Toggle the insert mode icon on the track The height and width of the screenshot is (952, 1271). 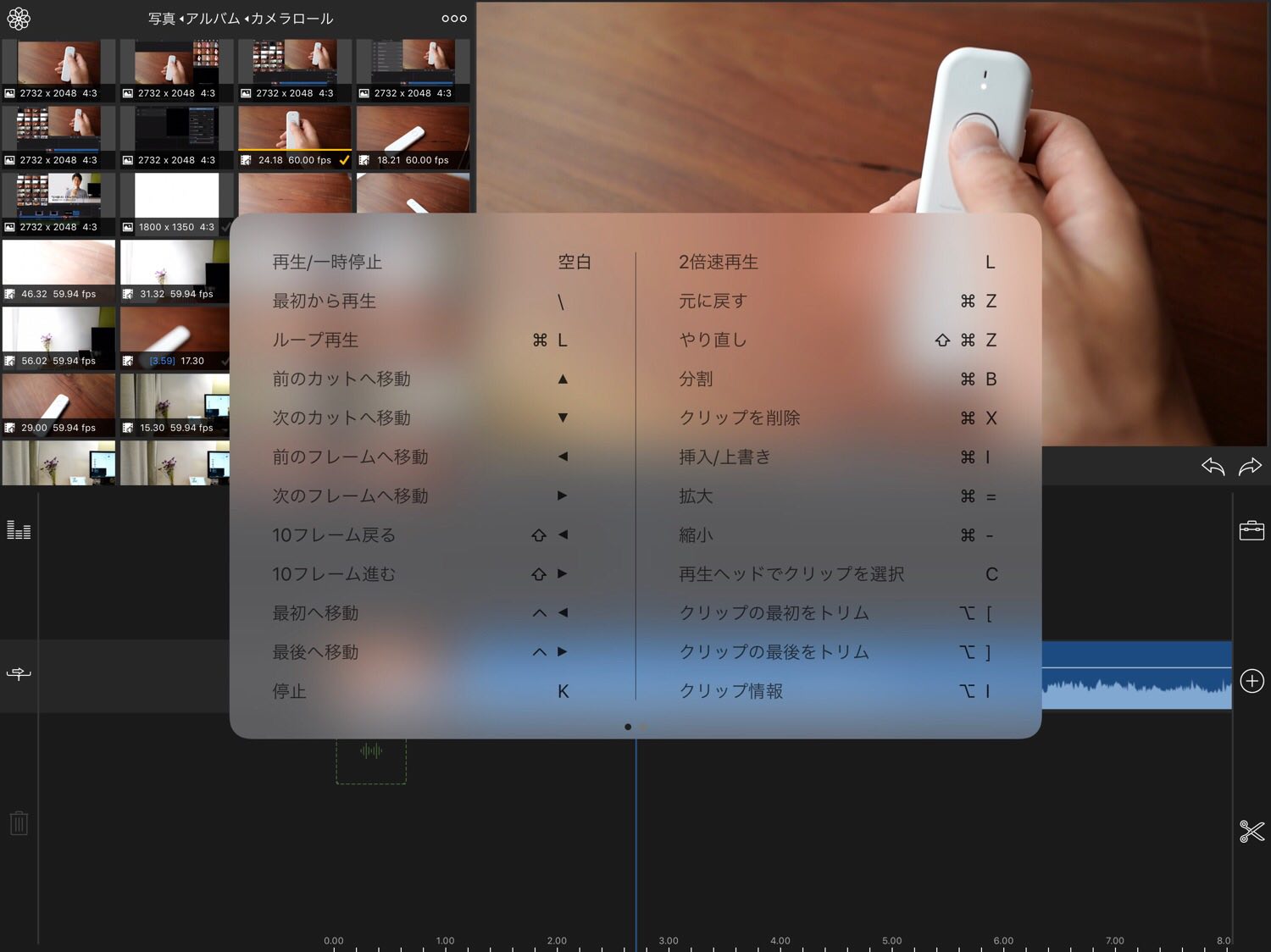point(19,674)
